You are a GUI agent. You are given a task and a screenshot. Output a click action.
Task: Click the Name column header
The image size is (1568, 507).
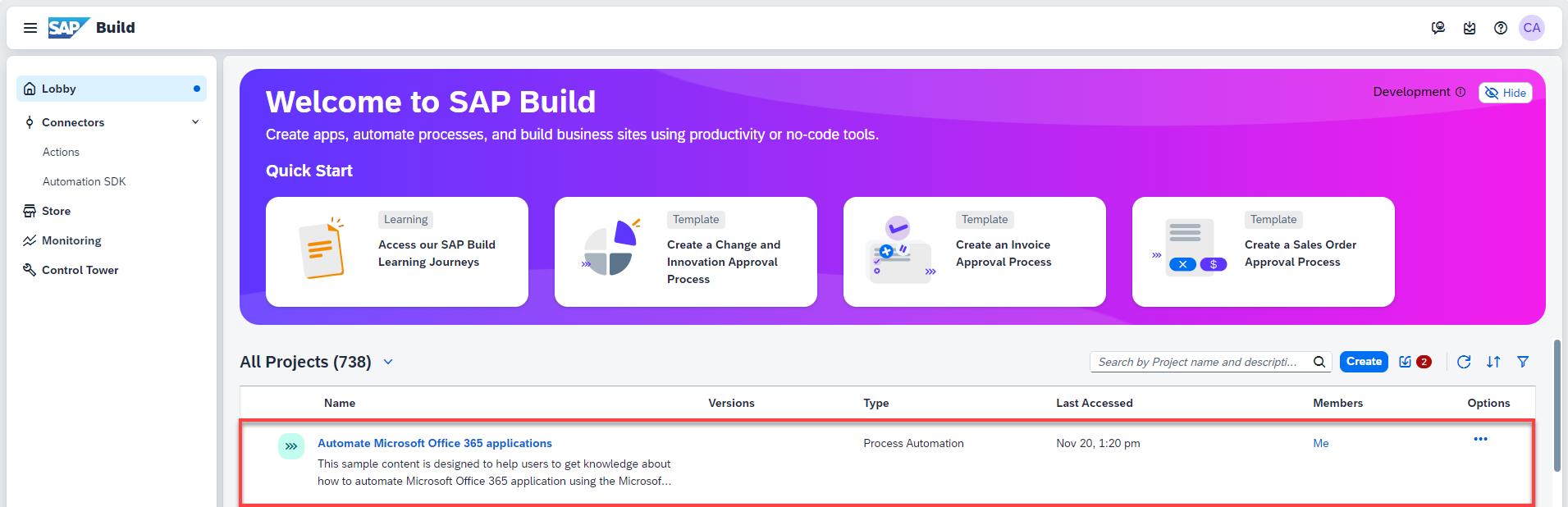coord(340,403)
